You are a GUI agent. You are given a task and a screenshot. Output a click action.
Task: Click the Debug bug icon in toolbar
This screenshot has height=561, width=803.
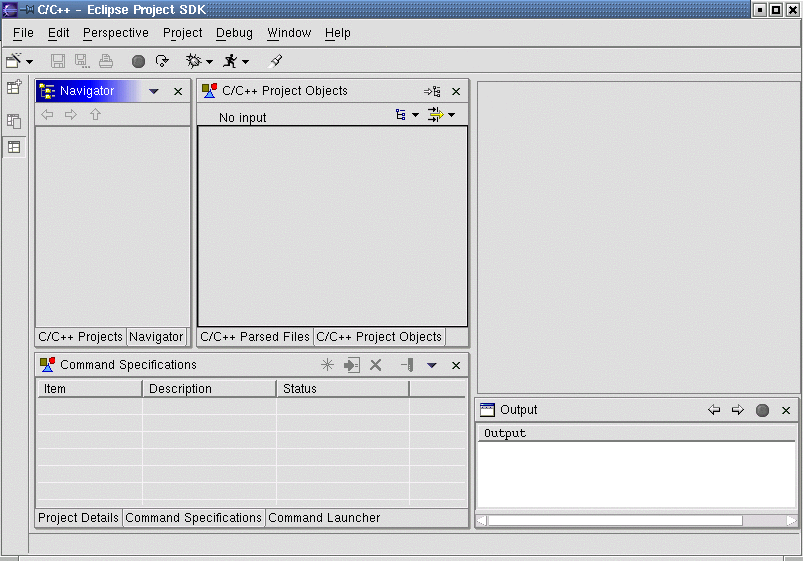click(194, 61)
